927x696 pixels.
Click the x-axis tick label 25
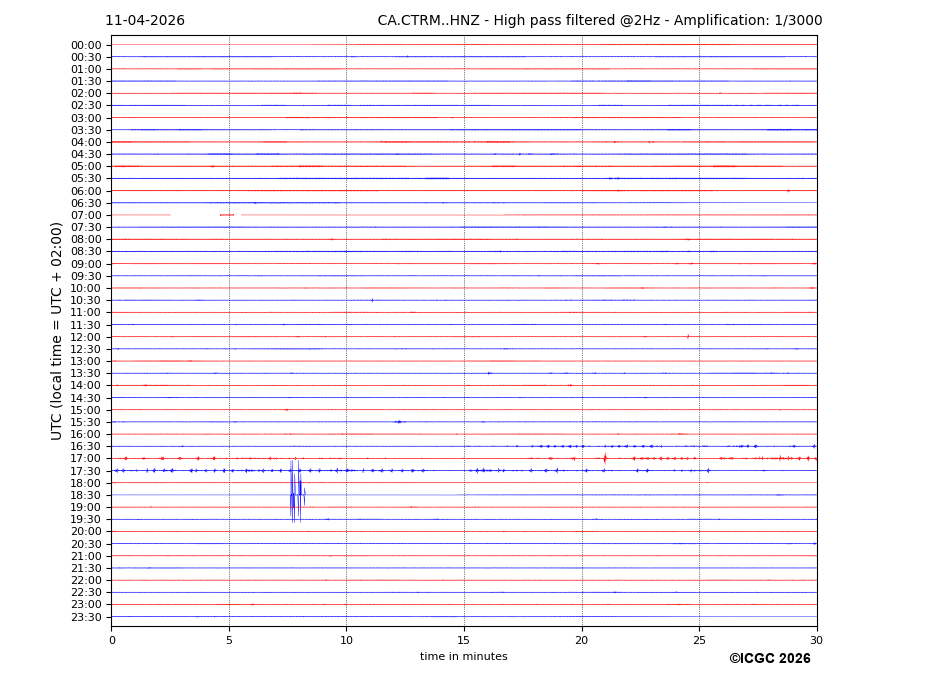(x=699, y=640)
